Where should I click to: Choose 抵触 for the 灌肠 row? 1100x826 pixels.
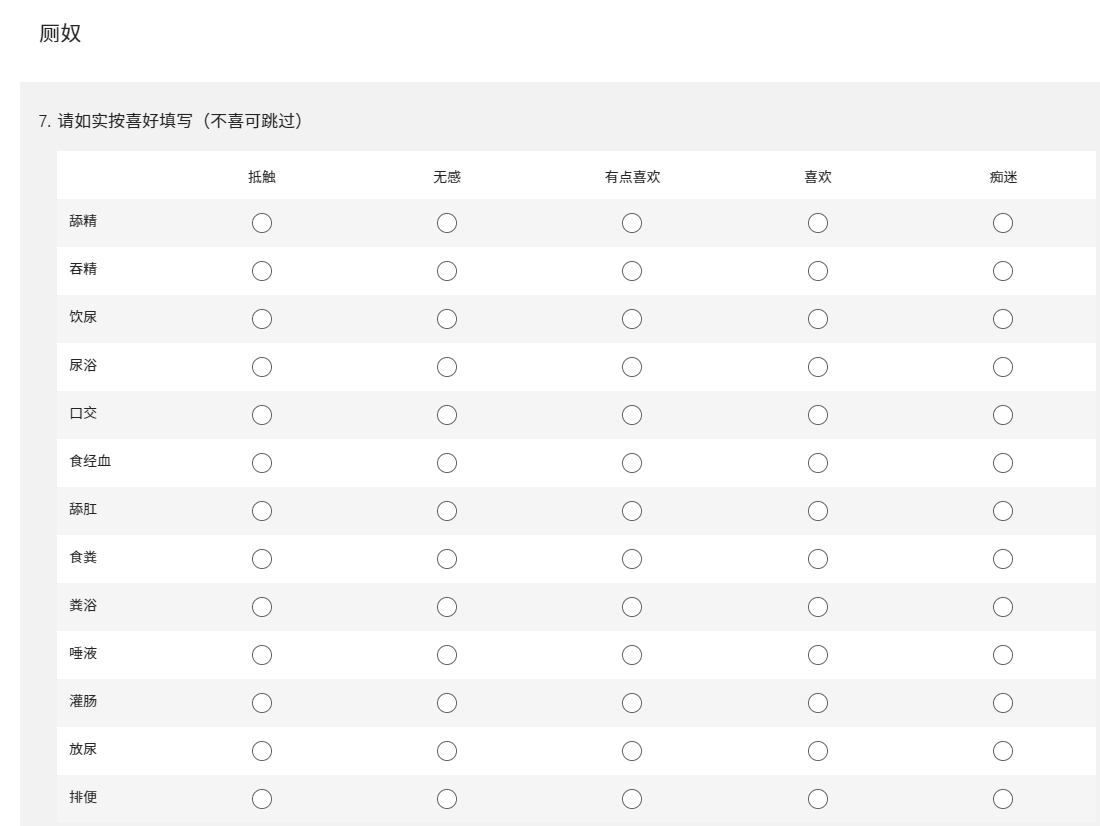tap(262, 703)
